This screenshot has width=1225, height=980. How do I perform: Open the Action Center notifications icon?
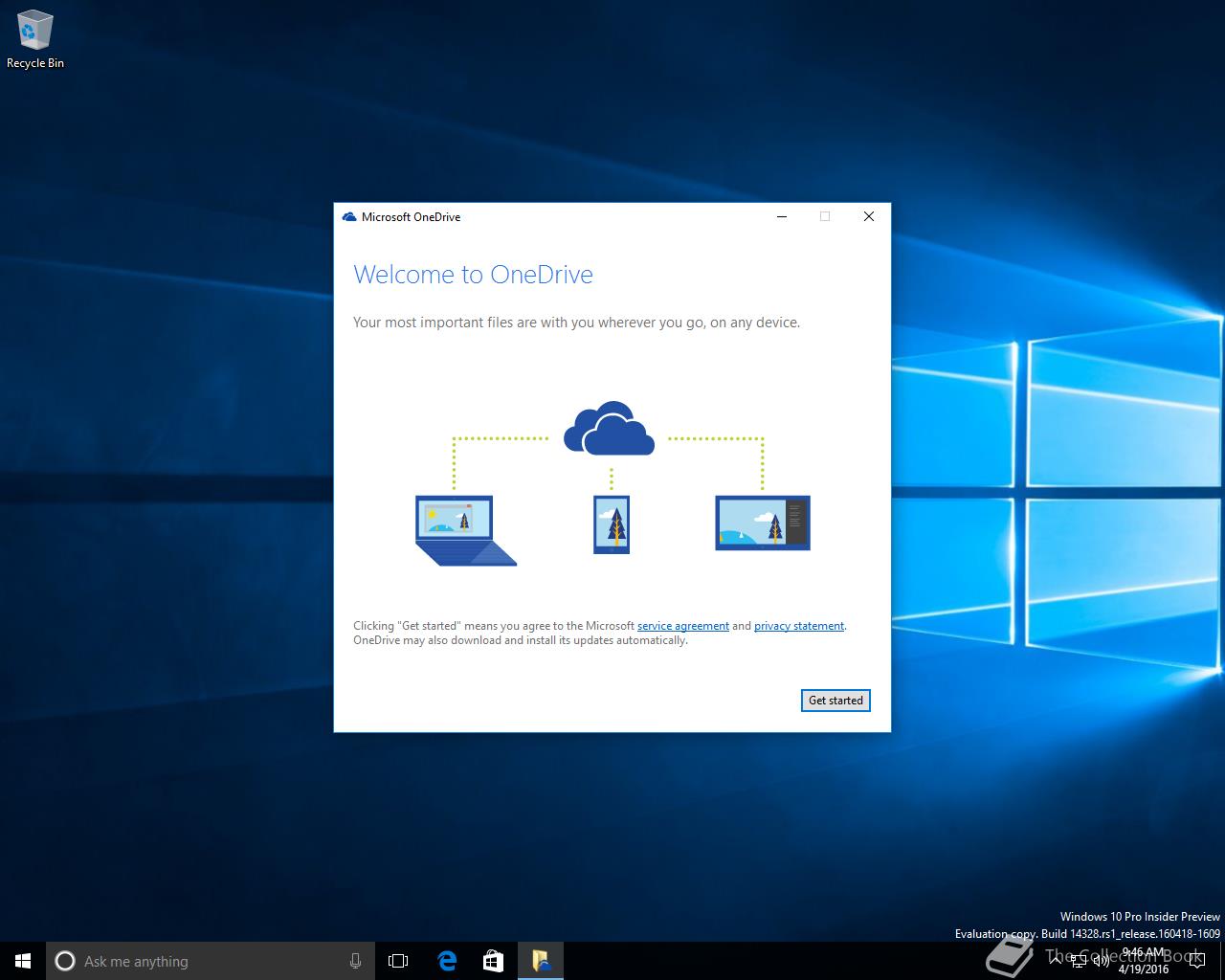tap(1196, 961)
